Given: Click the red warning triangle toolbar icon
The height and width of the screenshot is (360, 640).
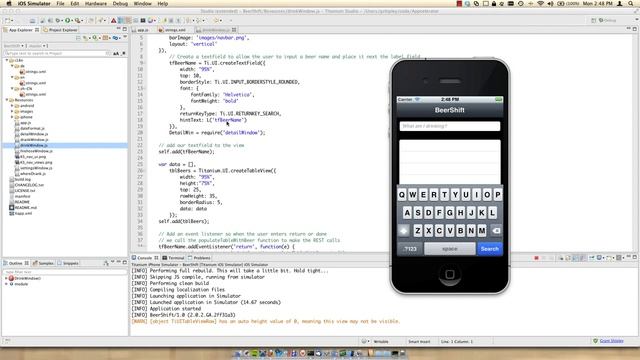Looking at the screenshot, I should tap(113, 20).
